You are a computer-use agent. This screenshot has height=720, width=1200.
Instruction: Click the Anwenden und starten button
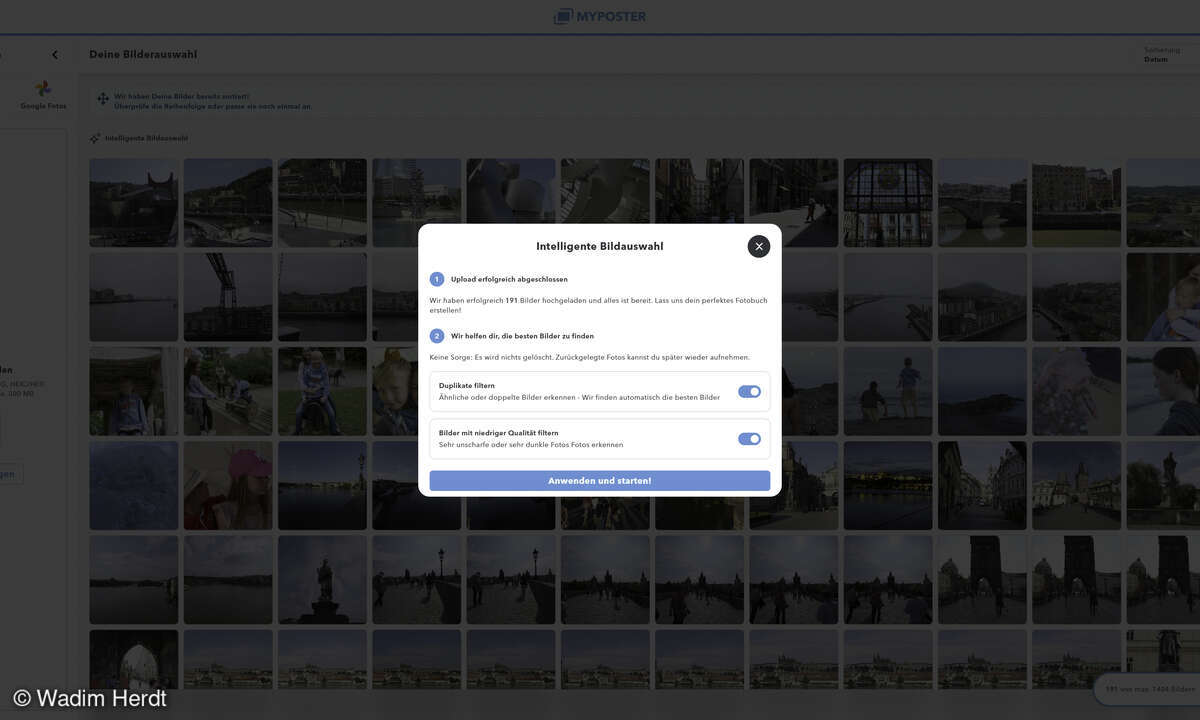599,481
